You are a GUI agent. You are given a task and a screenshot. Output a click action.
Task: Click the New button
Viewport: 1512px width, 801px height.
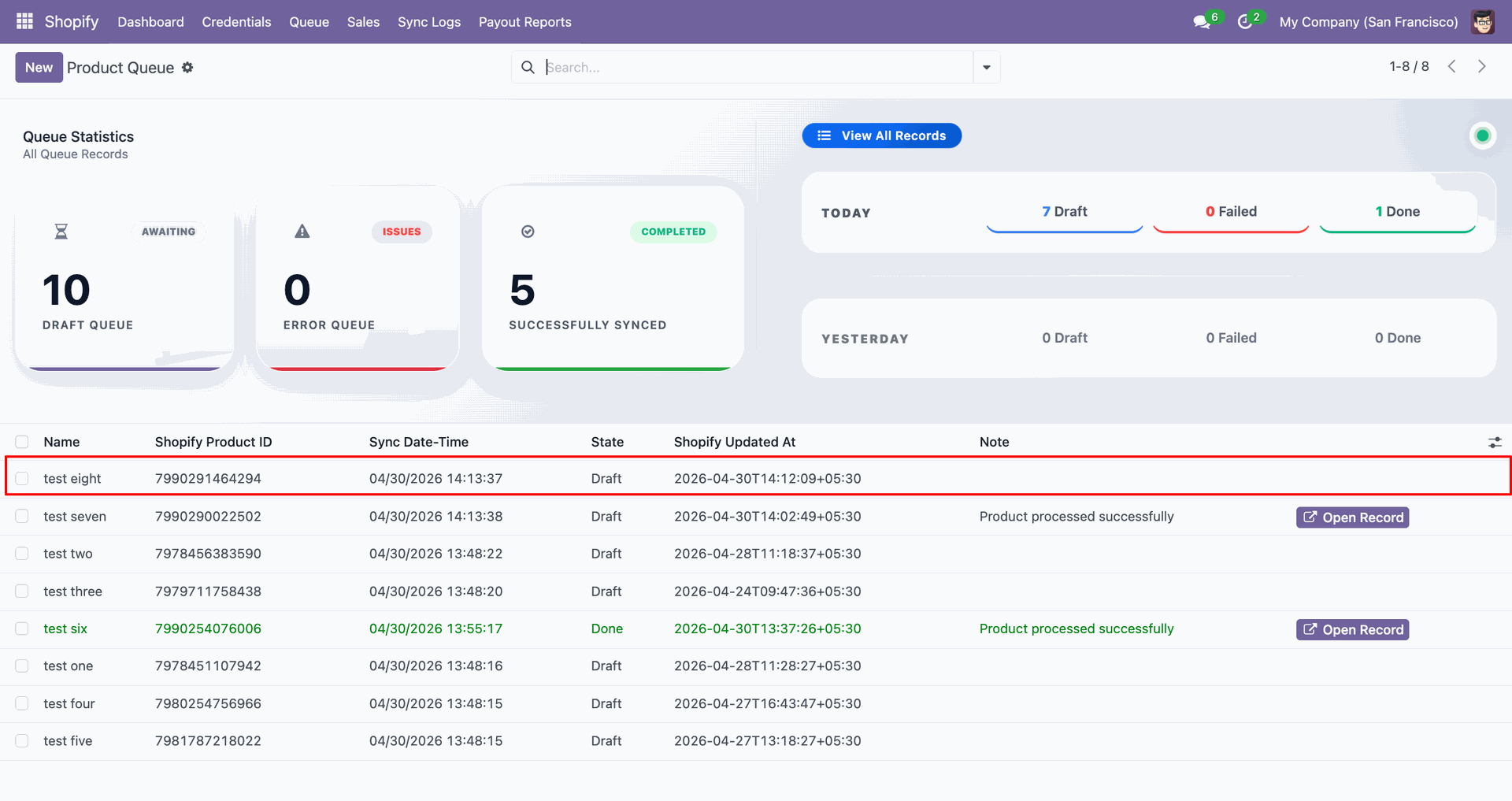click(39, 68)
